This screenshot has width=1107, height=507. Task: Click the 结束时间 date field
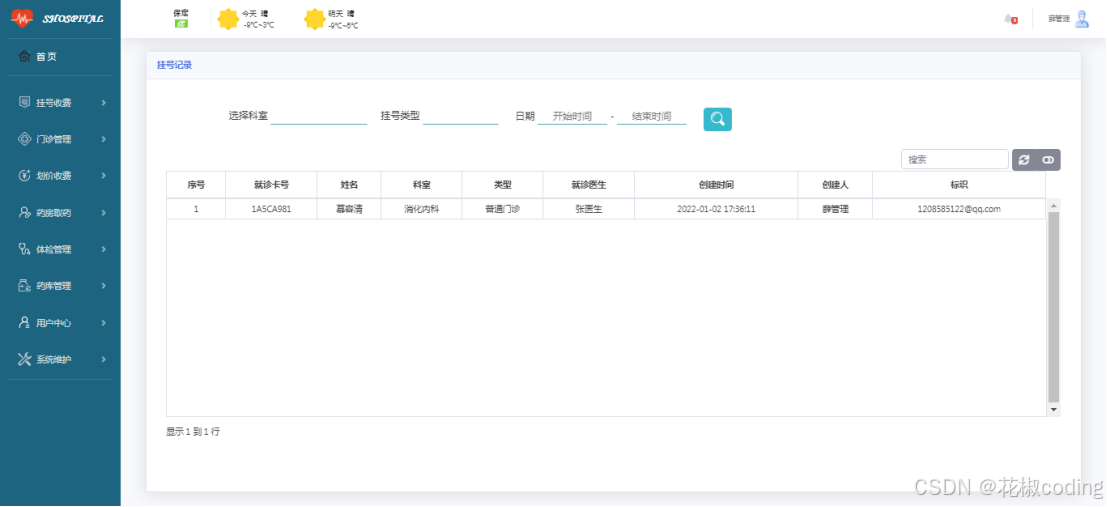click(x=652, y=117)
